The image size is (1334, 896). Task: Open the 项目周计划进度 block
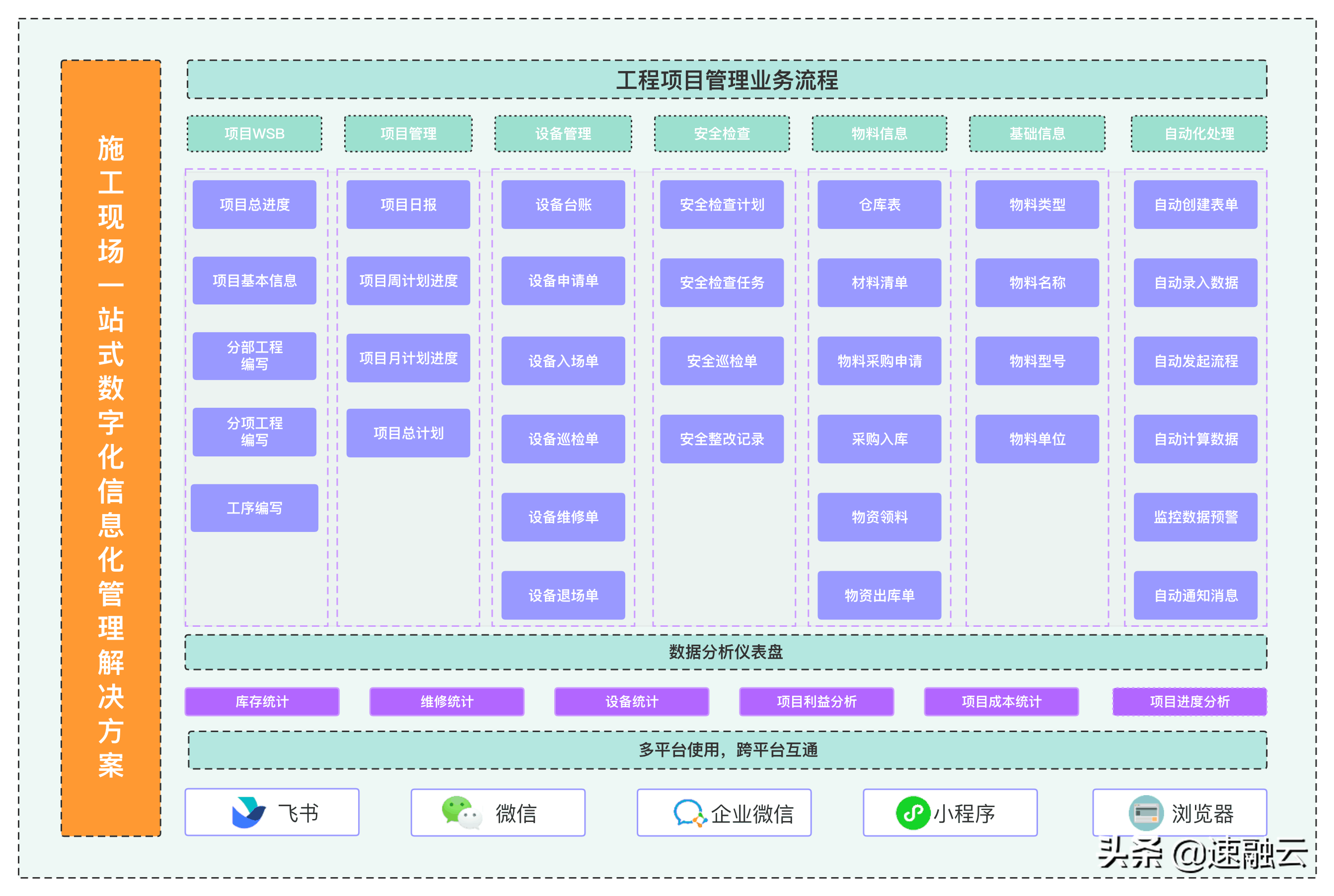pyautogui.click(x=408, y=281)
